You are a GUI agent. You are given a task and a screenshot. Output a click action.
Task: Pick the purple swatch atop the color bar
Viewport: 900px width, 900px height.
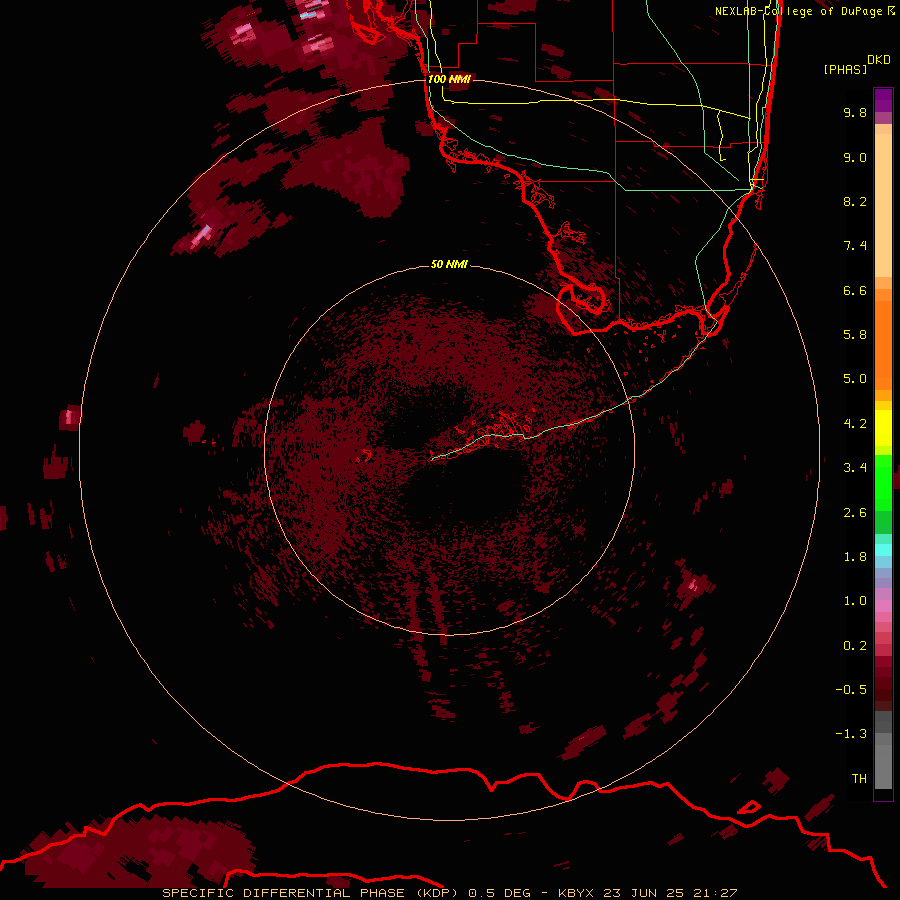click(883, 100)
